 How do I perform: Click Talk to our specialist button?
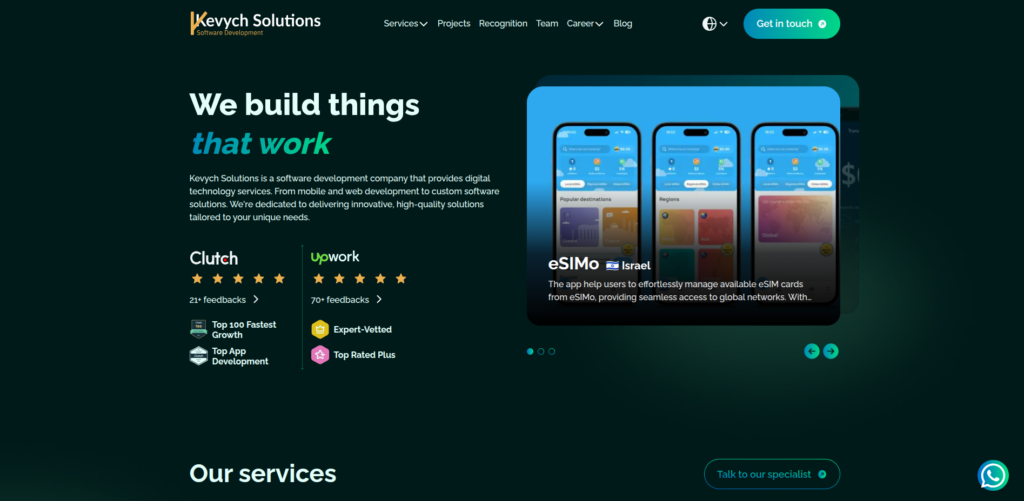pos(772,474)
